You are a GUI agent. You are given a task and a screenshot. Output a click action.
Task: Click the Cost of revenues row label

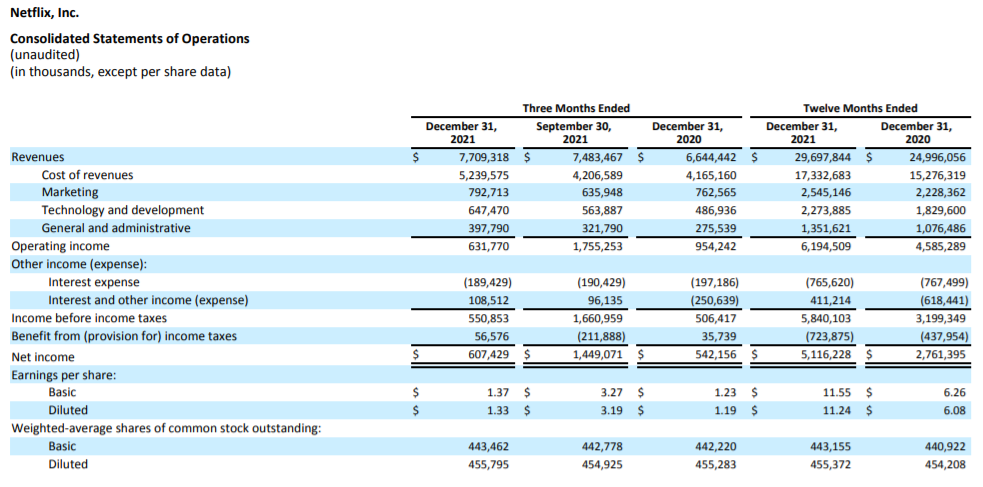pyautogui.click(x=87, y=175)
